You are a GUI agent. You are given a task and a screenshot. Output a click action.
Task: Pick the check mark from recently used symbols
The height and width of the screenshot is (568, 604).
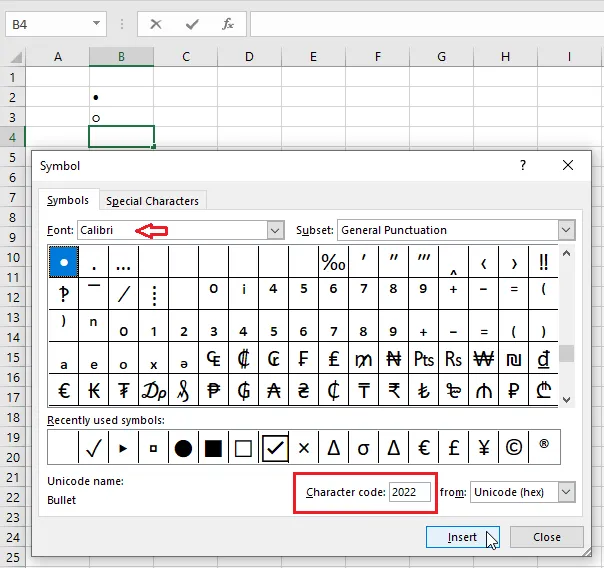[94, 447]
